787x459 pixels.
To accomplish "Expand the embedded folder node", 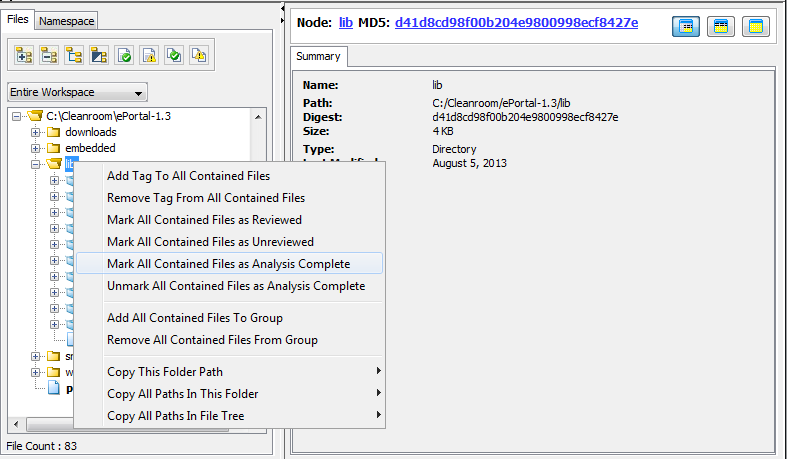I will coord(36,148).
